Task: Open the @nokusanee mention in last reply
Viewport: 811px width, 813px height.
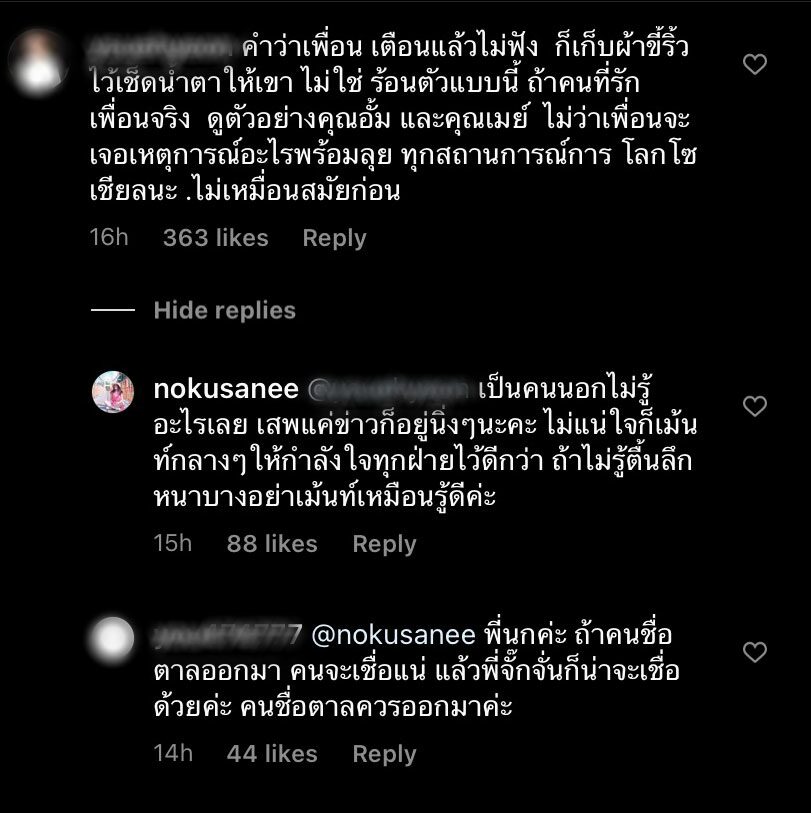Action: click(x=393, y=635)
